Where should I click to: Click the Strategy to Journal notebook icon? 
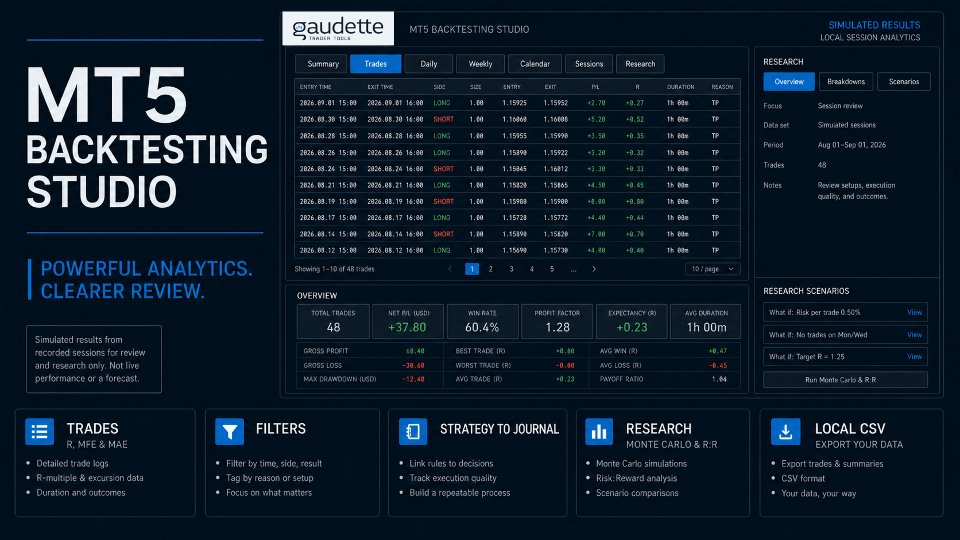point(413,432)
